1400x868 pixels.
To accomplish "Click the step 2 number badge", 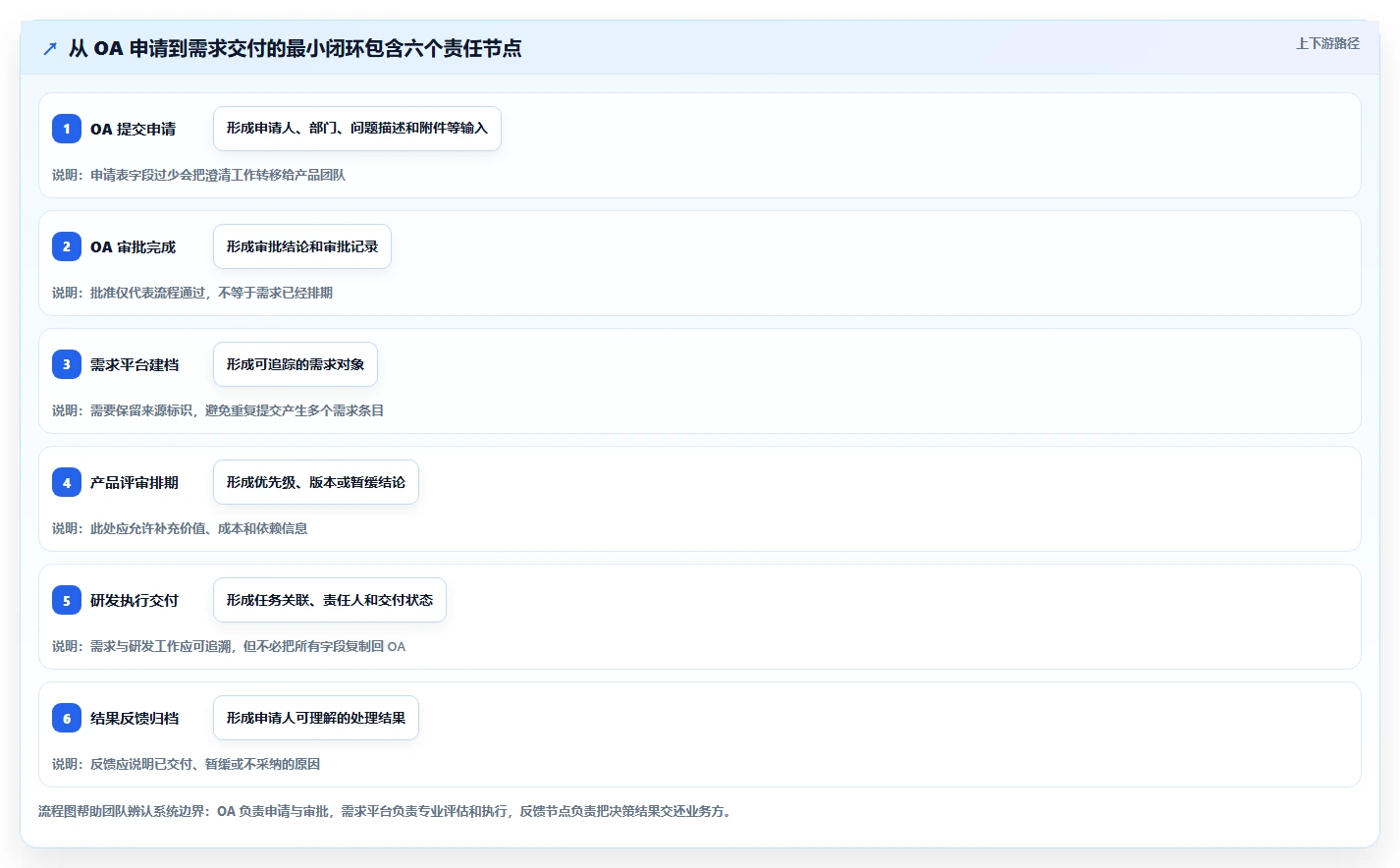I will click(x=67, y=246).
